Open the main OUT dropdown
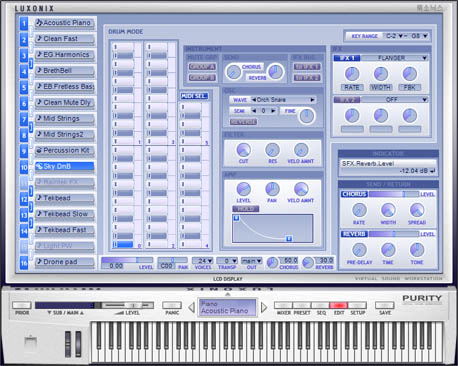The height and width of the screenshot is (366, 458). tap(251, 260)
